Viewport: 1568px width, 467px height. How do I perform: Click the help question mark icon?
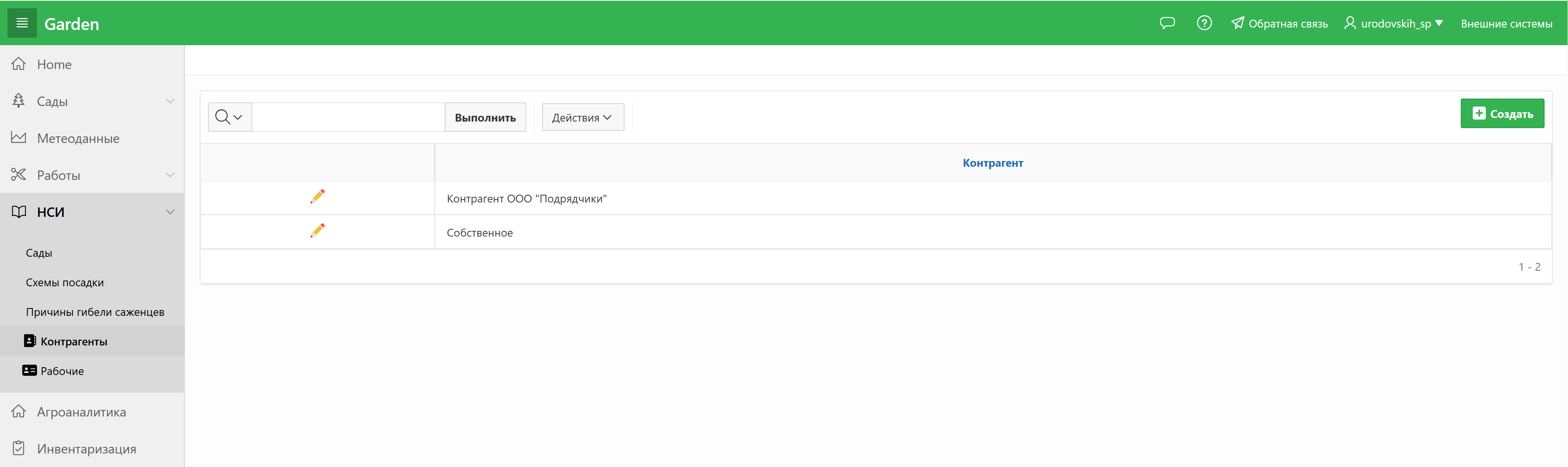coord(1204,23)
